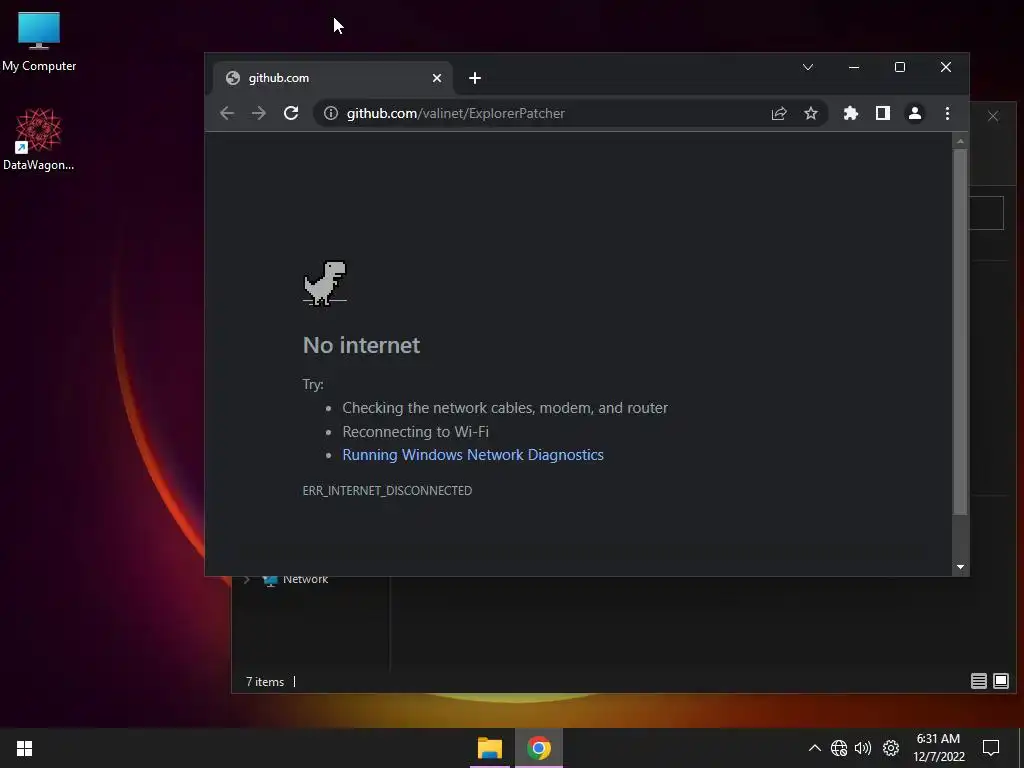Image resolution: width=1024 pixels, height=768 pixels.
Task: Share this page via share icon
Action: click(x=778, y=113)
